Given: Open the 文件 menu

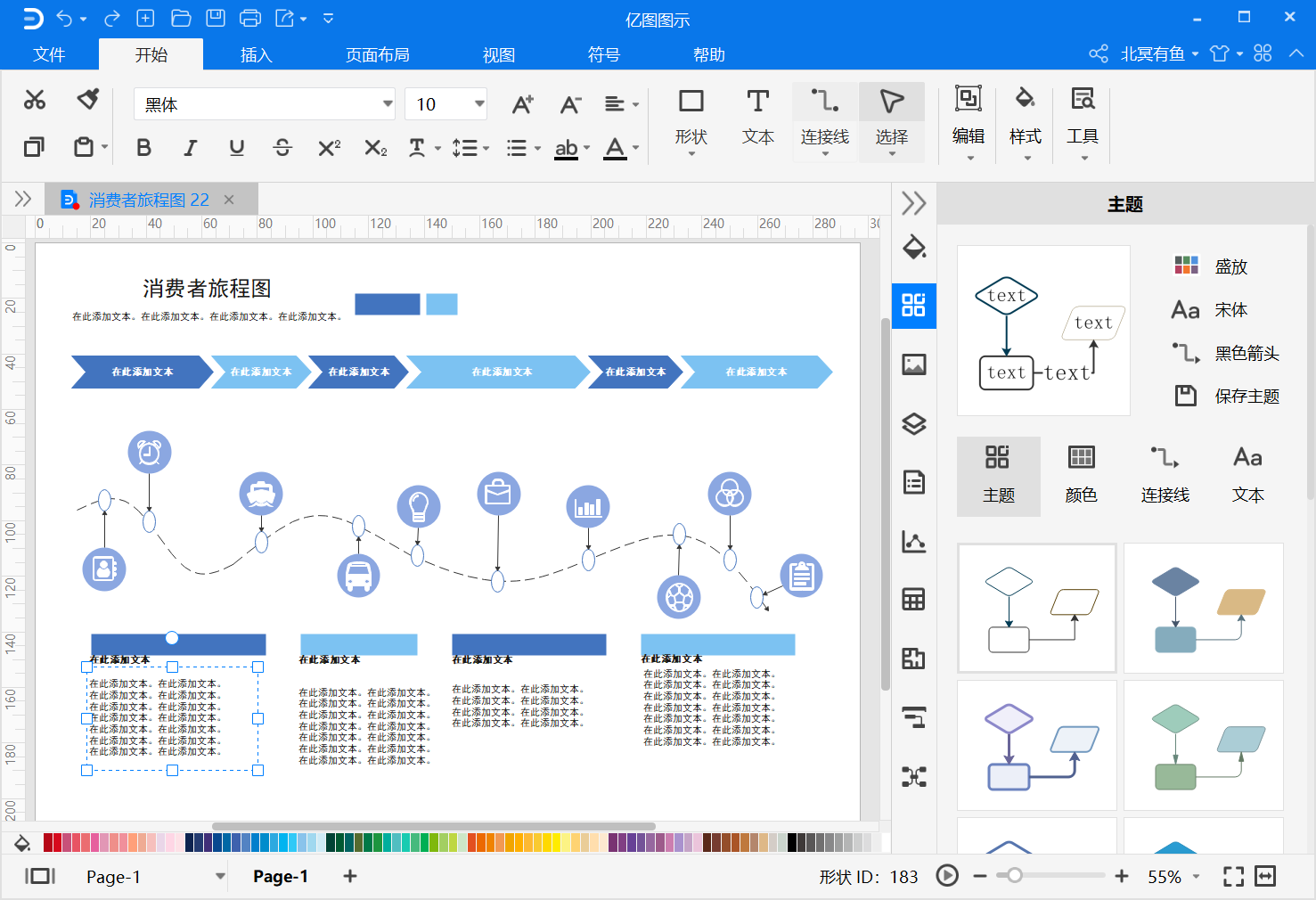Looking at the screenshot, I should coord(49,54).
